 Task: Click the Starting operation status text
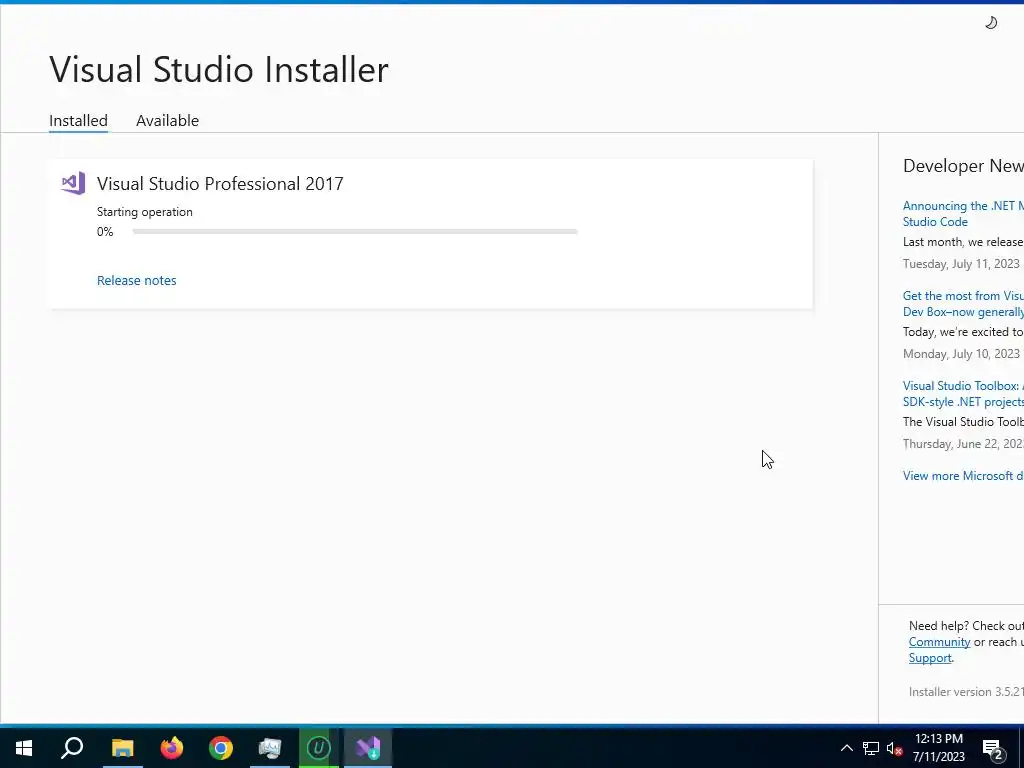pyautogui.click(x=144, y=212)
